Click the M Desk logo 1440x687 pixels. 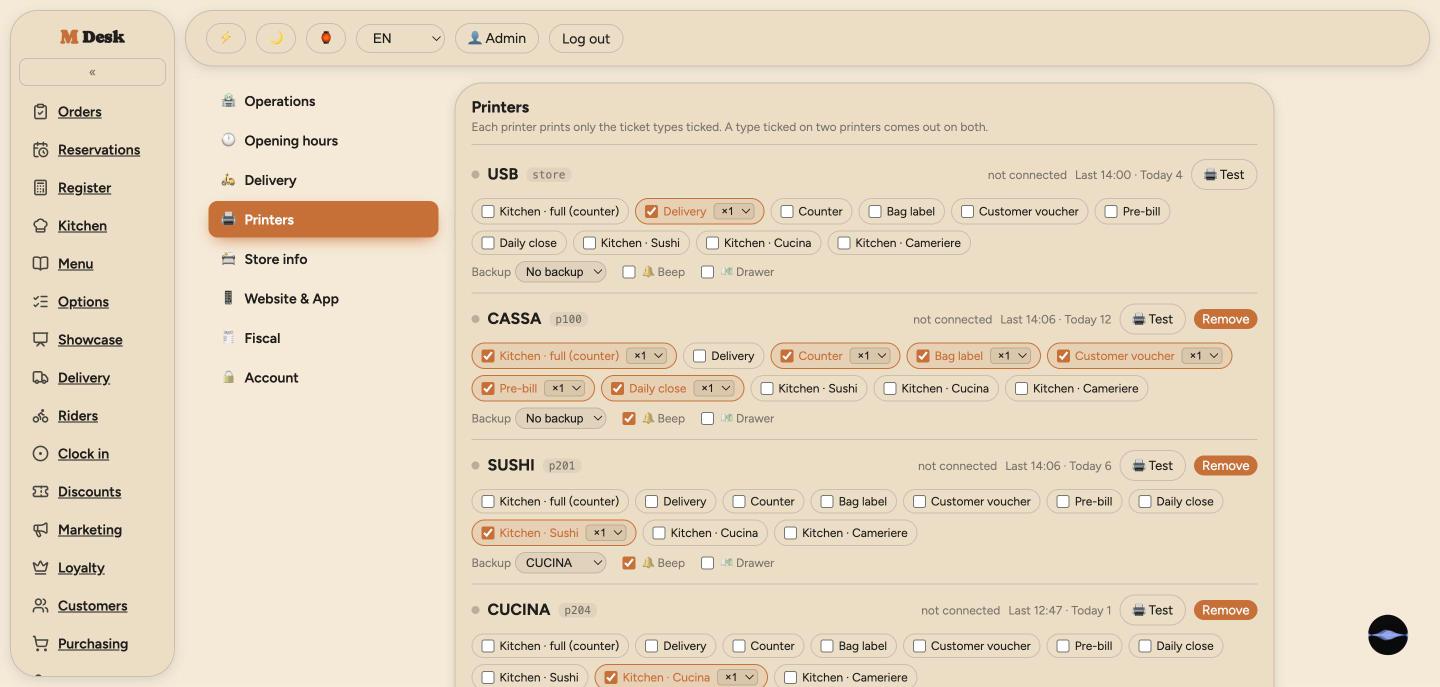point(92,37)
